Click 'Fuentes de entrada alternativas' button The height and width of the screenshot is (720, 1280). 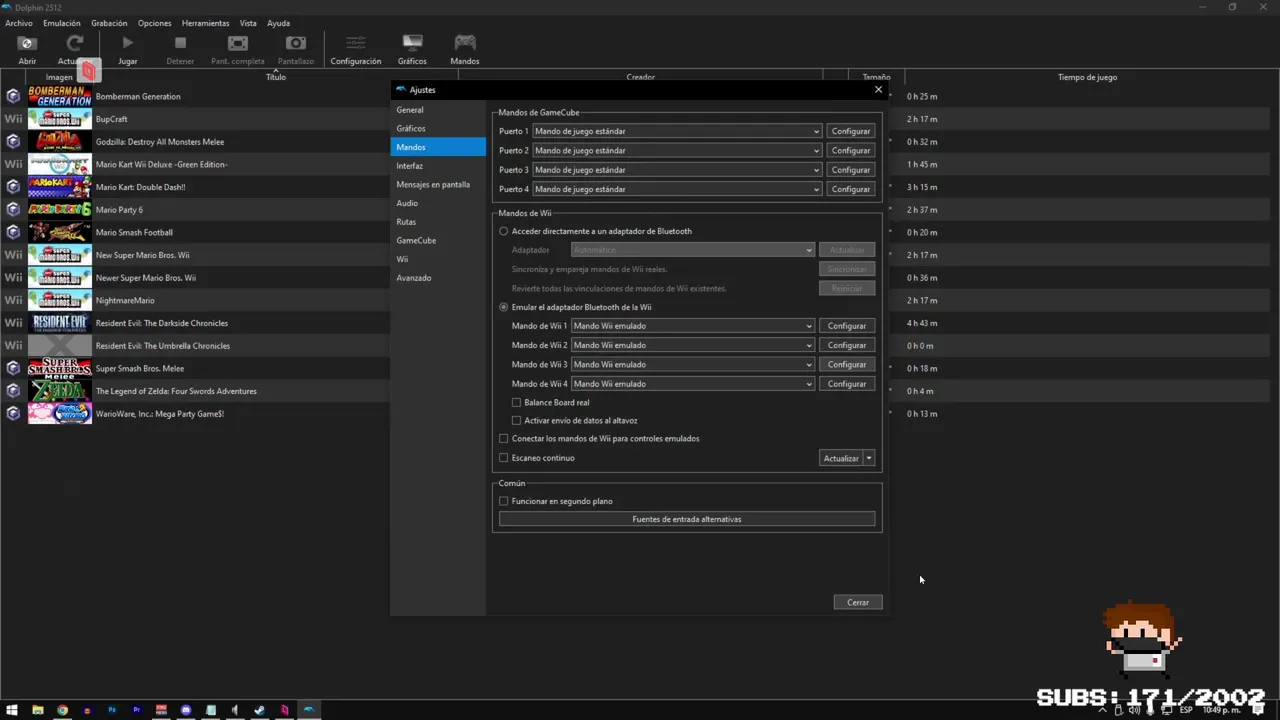coord(687,519)
